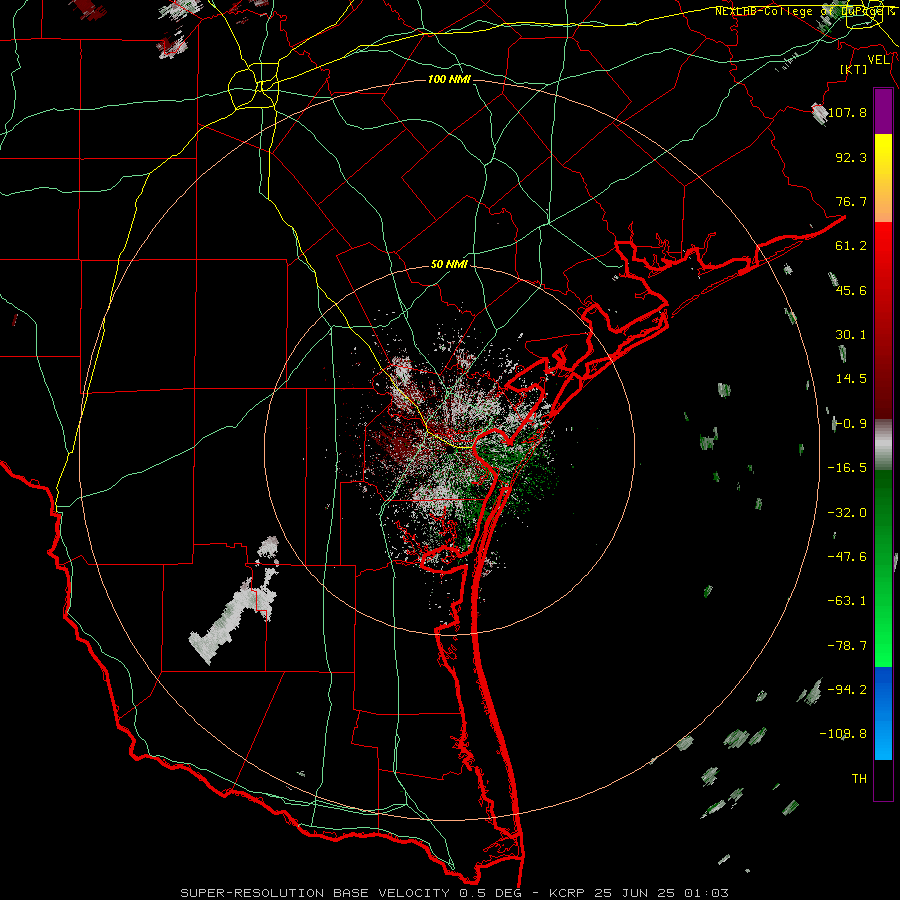900x900 pixels.
Task: Click the Super-Resolution Base Velocity caption text
Action: 455,893
